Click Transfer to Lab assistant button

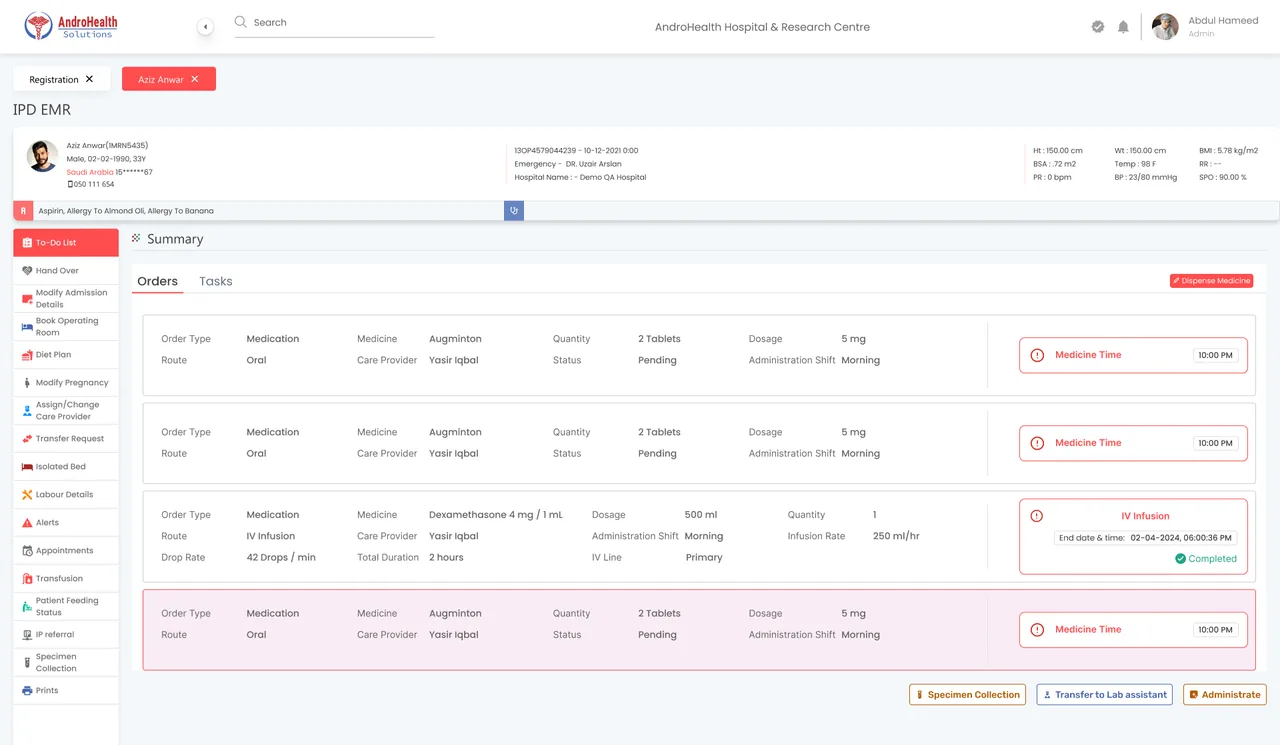pos(1104,694)
